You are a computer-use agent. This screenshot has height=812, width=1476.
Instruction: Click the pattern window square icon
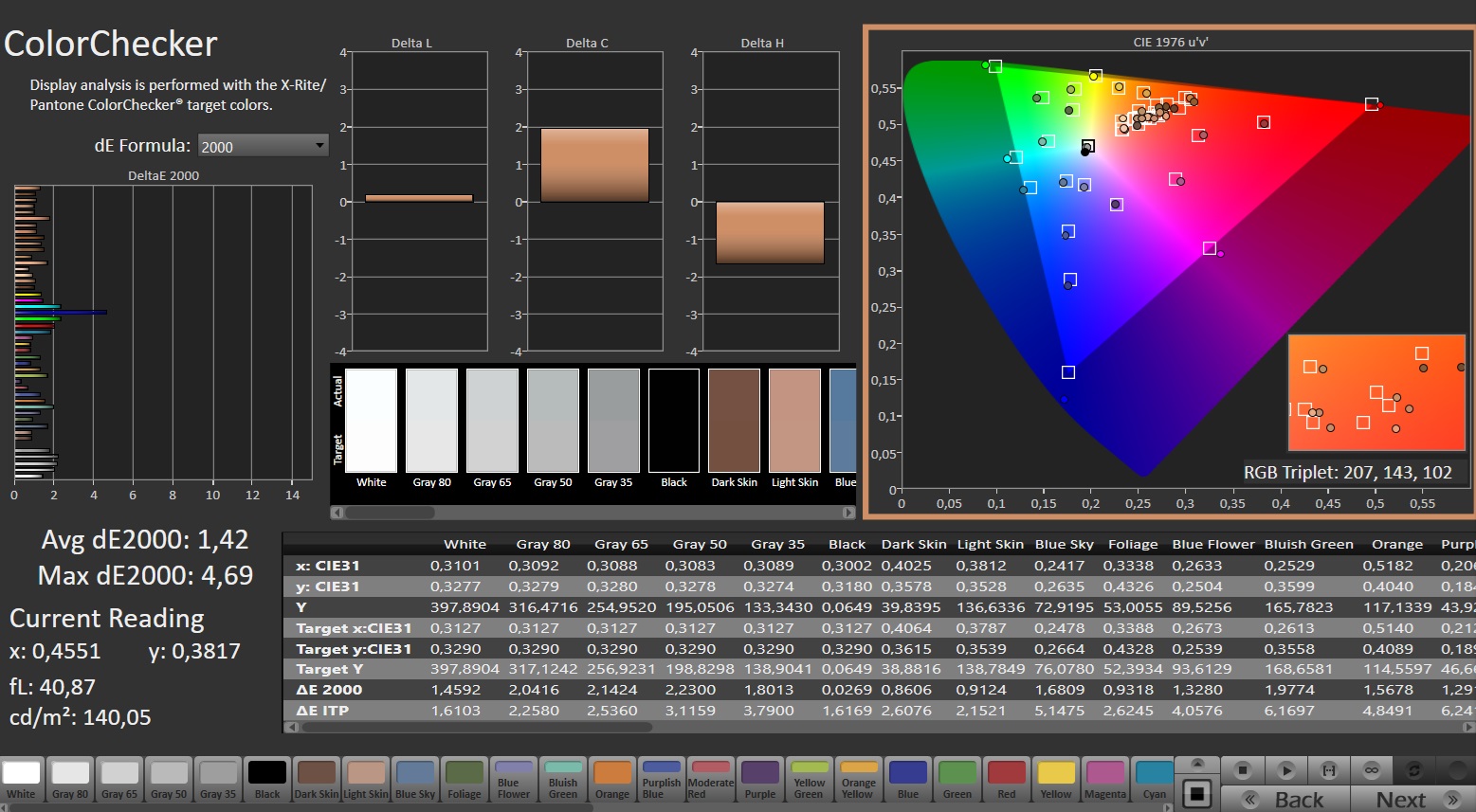pos(1197,794)
